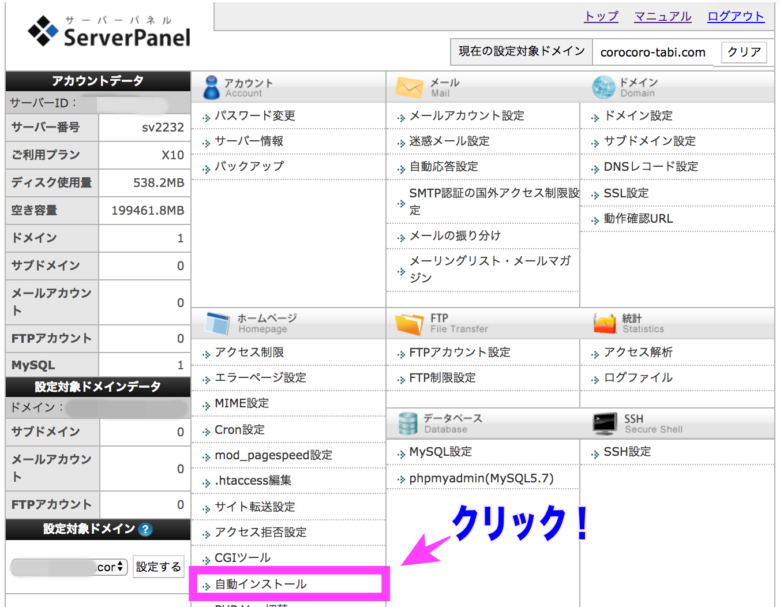This screenshot has width=780, height=607.
Task: Click the ご利用プラン label
Action: [45, 155]
